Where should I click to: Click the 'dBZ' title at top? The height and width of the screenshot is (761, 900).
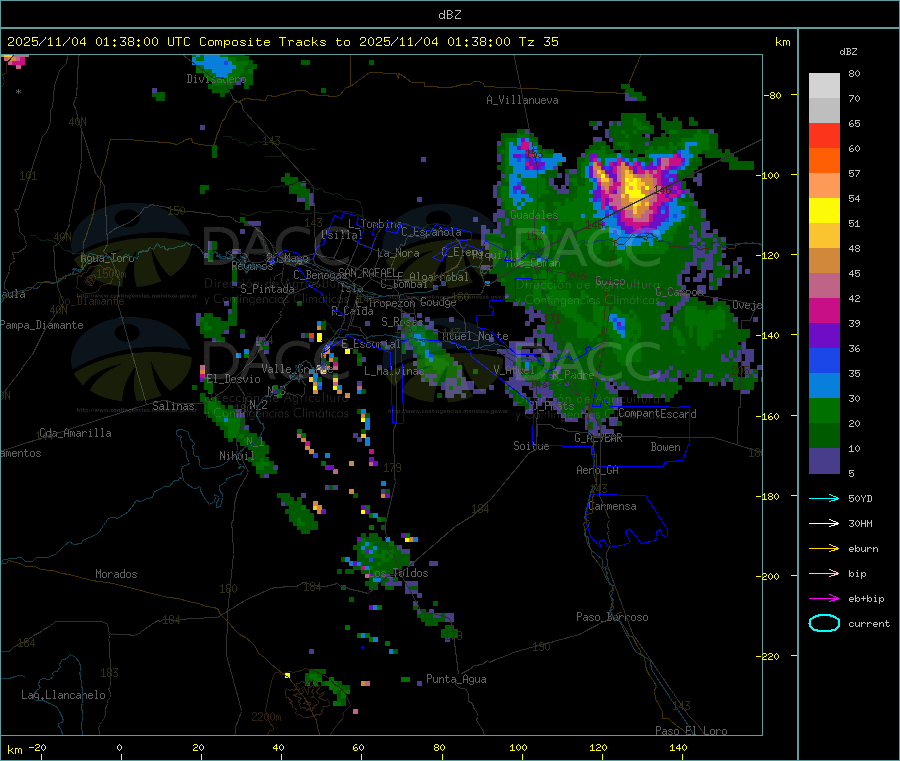(x=449, y=15)
